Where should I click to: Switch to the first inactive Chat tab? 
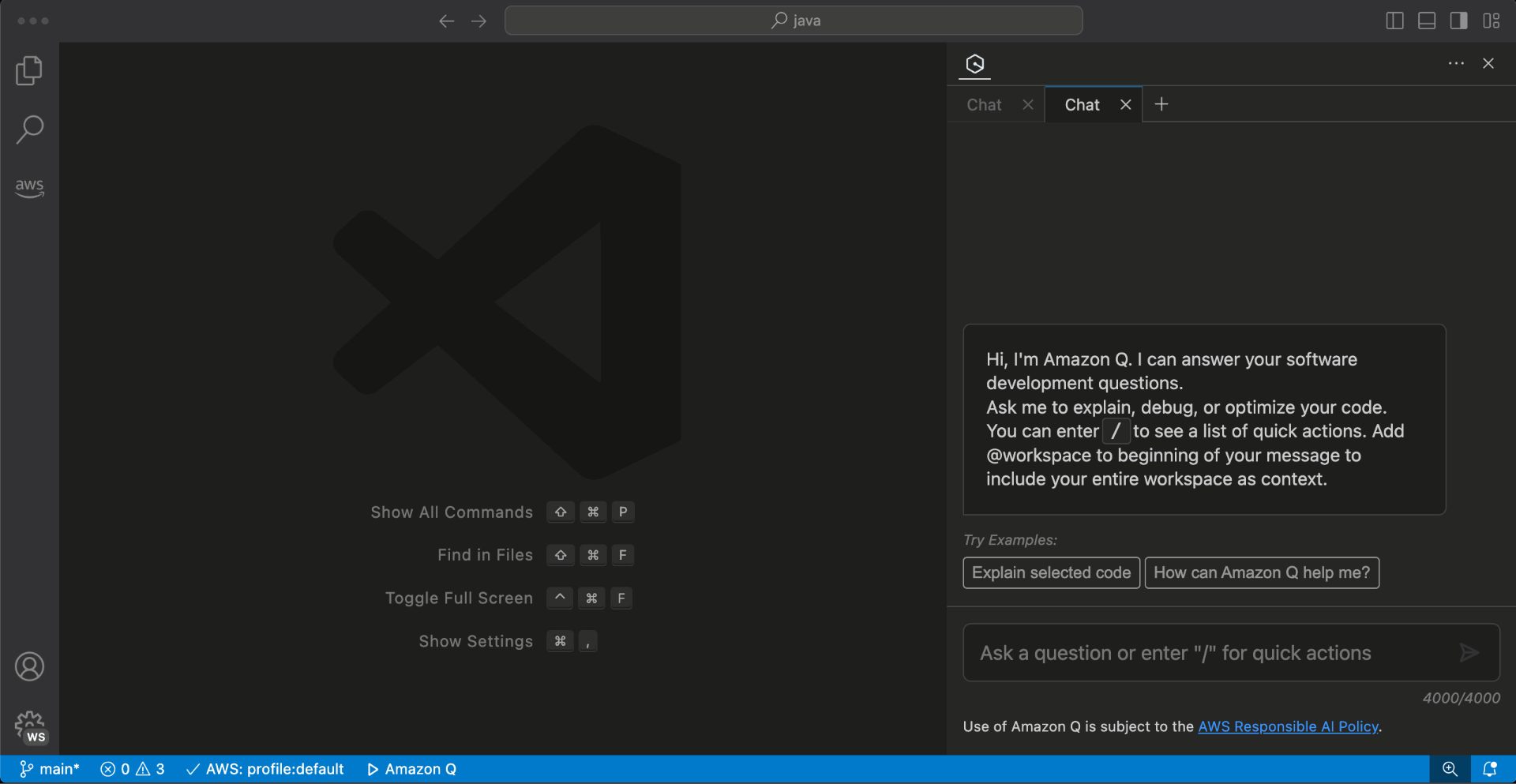[984, 105]
